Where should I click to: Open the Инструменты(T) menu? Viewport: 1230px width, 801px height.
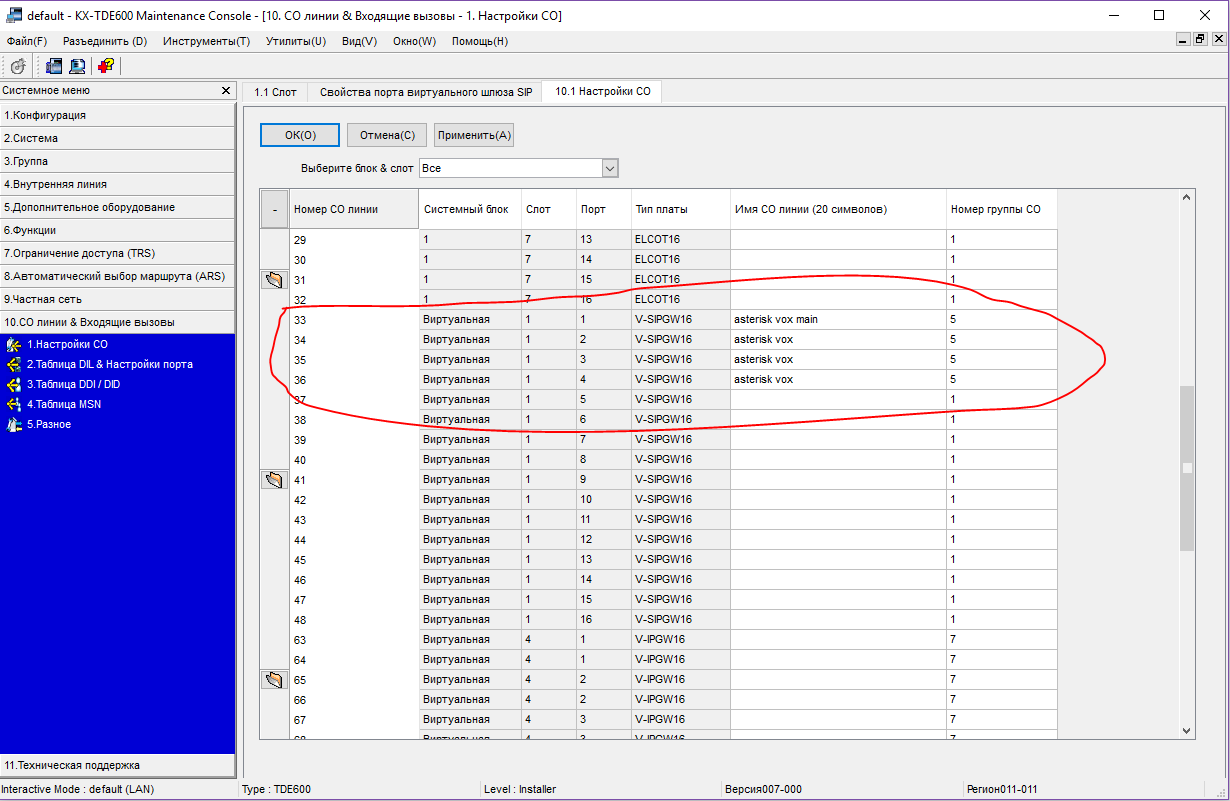click(x=206, y=41)
